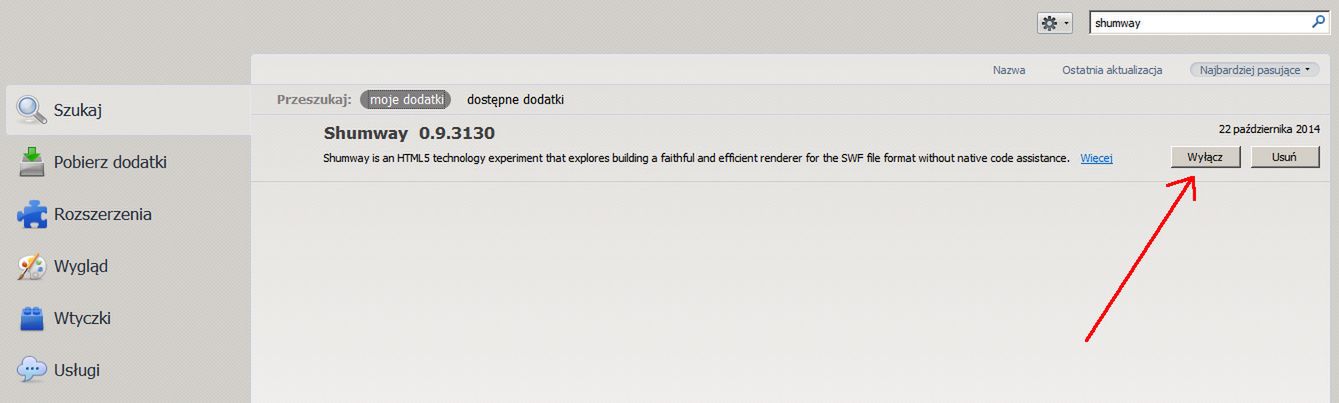Disable Shumway with the Wyłącz button
Viewport: 1339px width, 403px height.
[x=1205, y=158]
